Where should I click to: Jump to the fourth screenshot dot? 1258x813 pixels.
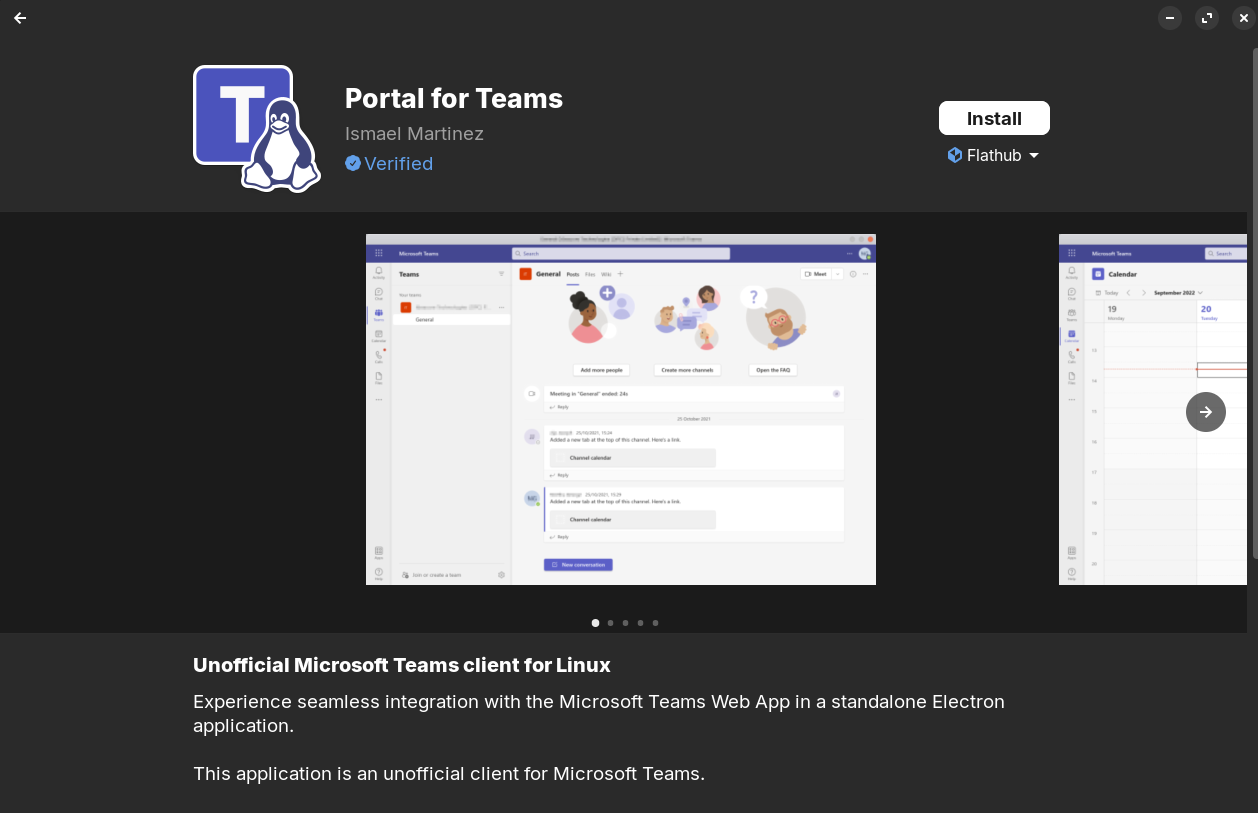point(641,623)
